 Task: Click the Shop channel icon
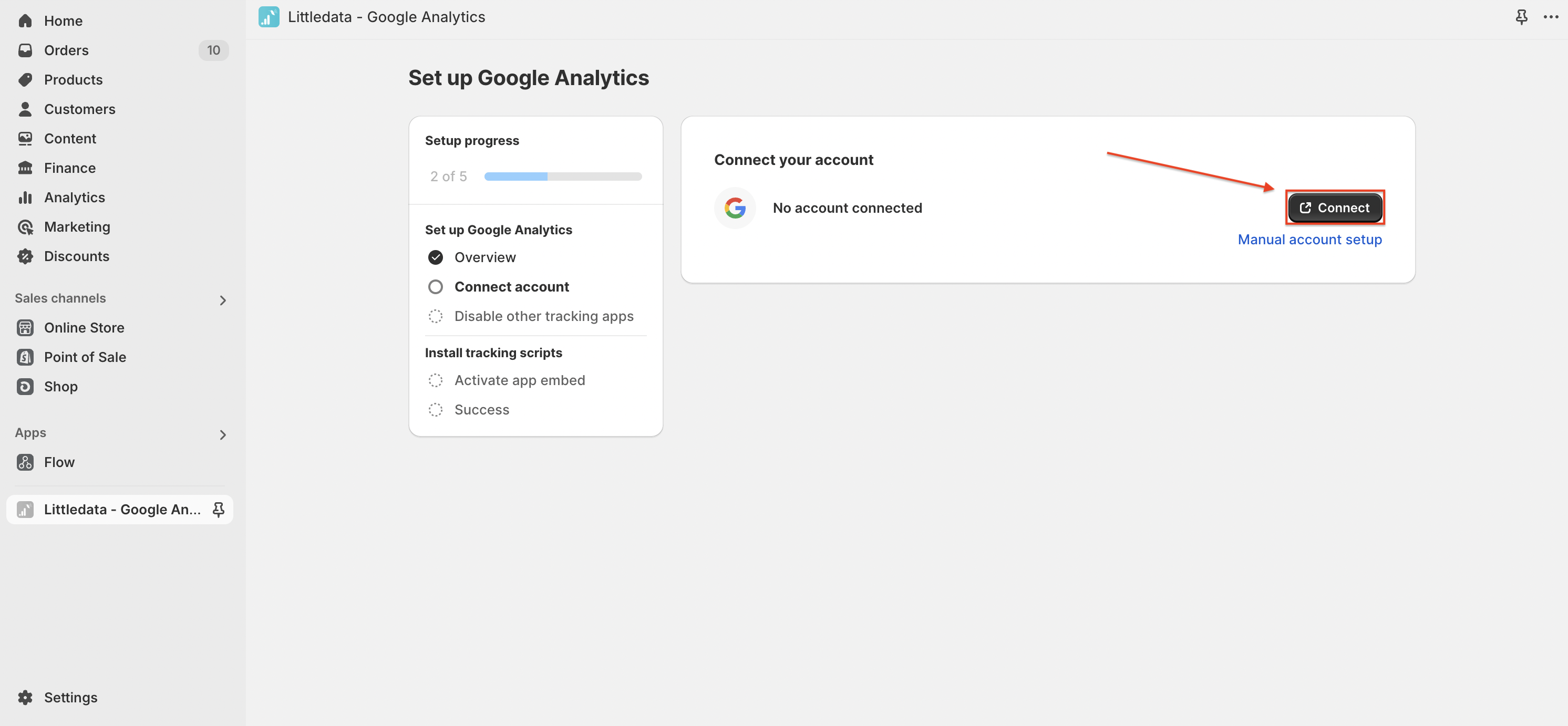pyautogui.click(x=25, y=387)
